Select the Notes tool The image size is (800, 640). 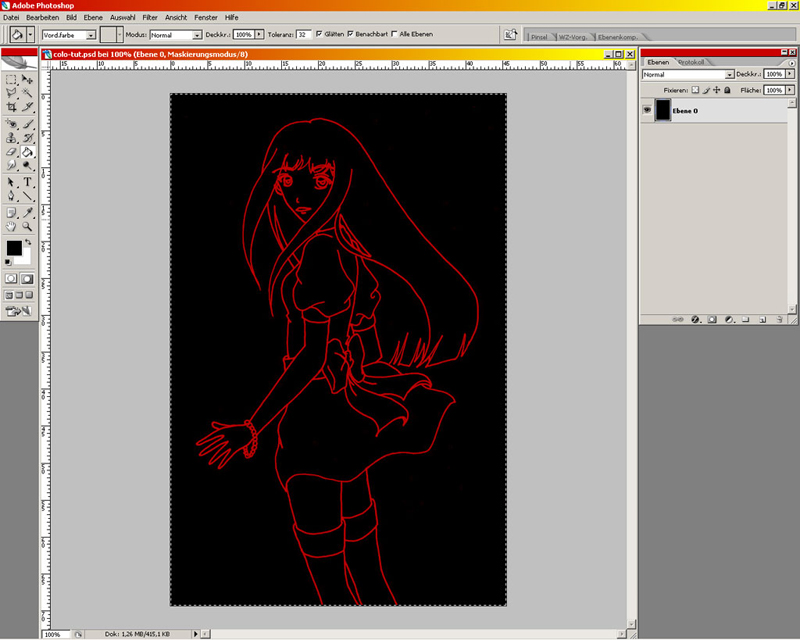click(11, 213)
